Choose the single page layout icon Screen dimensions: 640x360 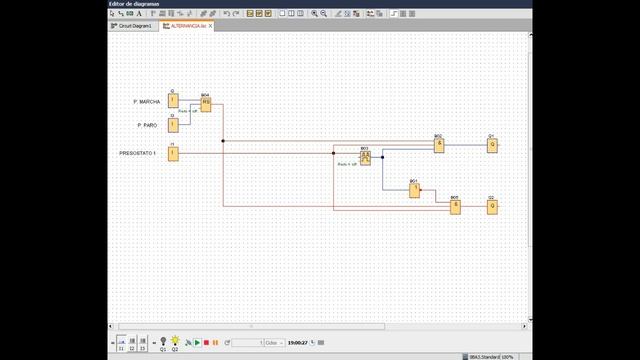pyautogui.click(x=282, y=13)
